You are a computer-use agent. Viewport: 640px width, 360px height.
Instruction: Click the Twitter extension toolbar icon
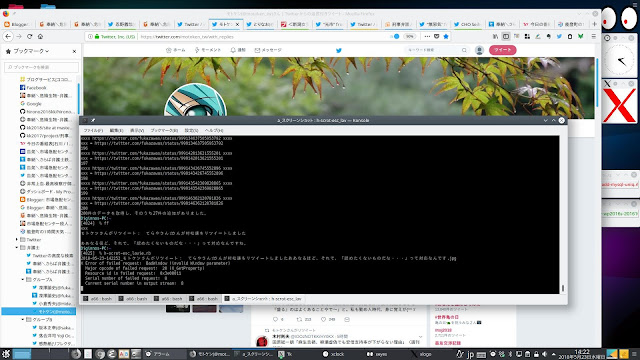click(559, 36)
